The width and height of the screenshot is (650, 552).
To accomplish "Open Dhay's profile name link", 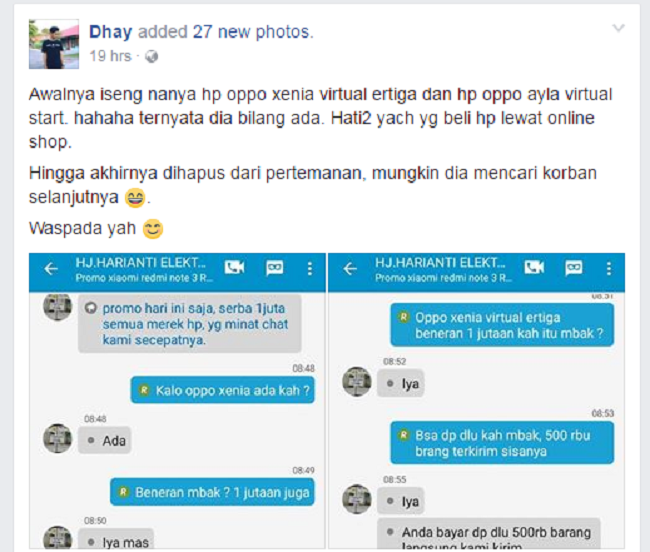I will pos(111,32).
